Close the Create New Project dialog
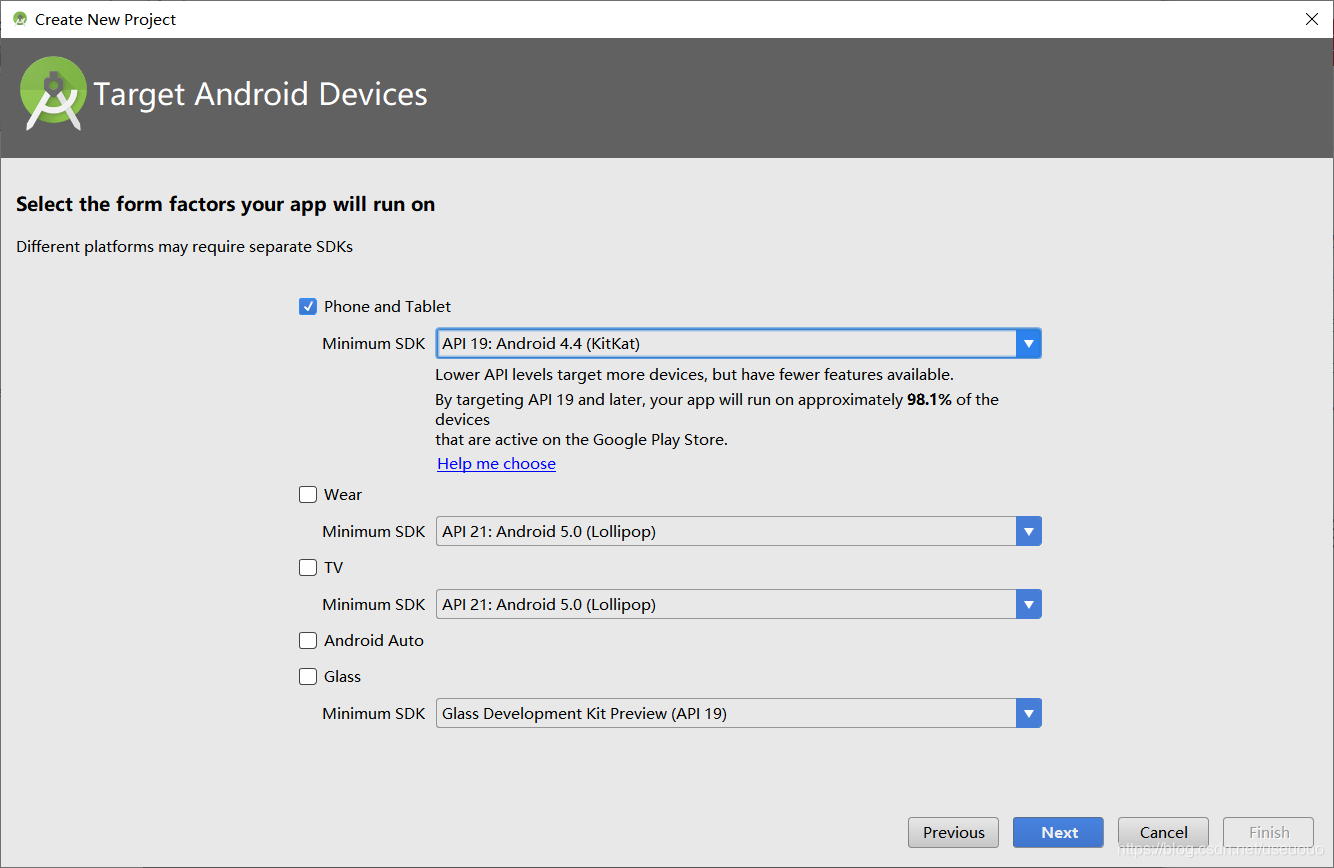 pos(1311,19)
